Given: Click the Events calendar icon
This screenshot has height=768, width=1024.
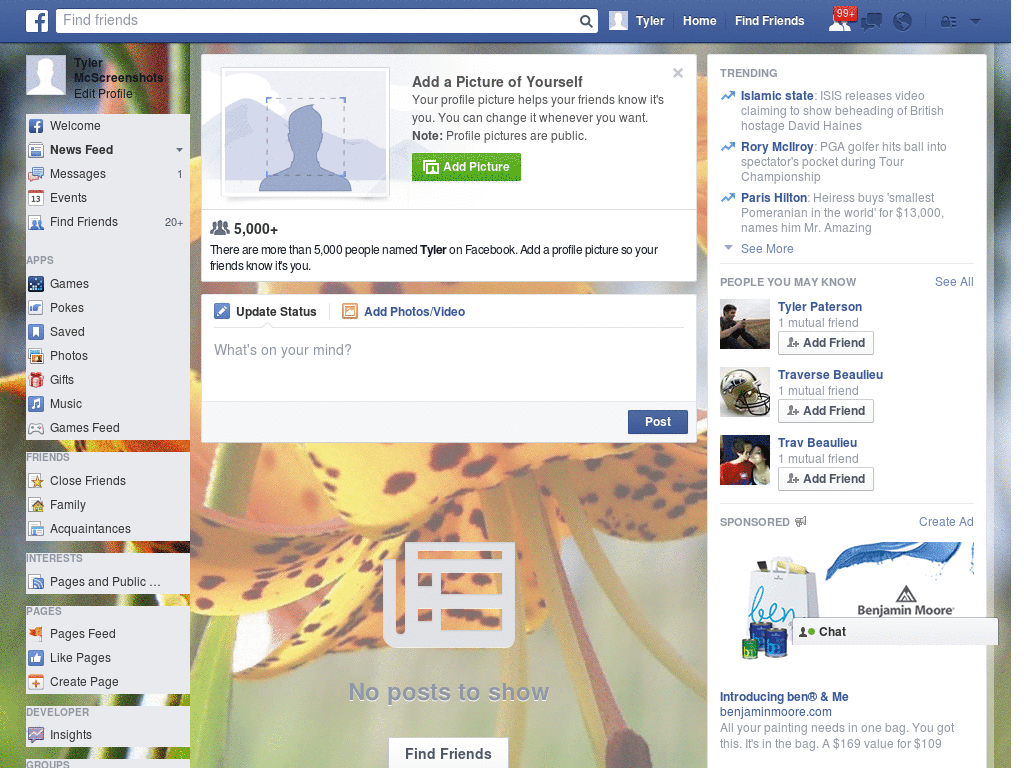Looking at the screenshot, I should coord(36,198).
